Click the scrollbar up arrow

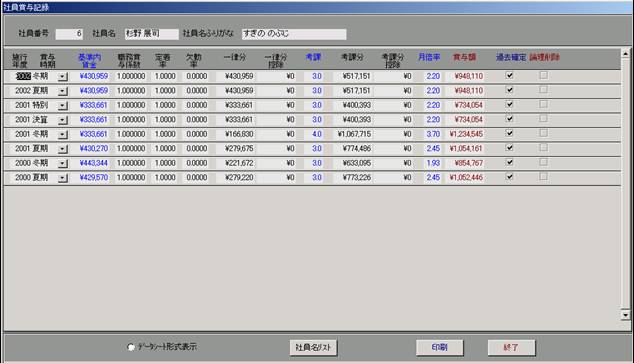[x=626, y=53]
